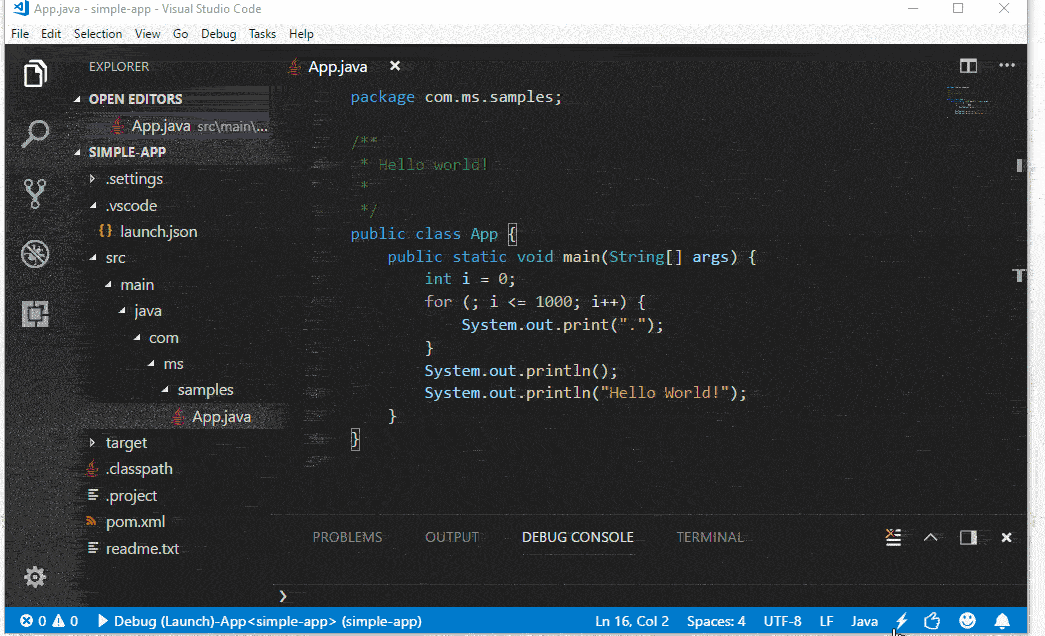Click the lightning bolt status bar icon
Viewport: 1045px width, 636px height.
(902, 621)
